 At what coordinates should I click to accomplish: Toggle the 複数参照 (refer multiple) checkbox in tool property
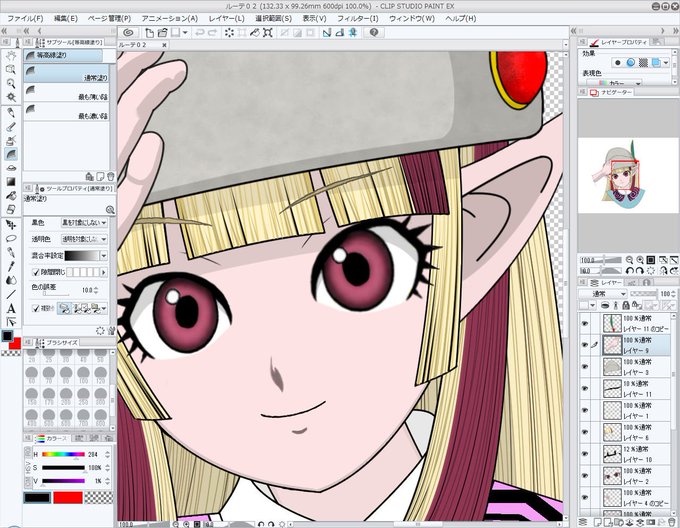(36, 308)
